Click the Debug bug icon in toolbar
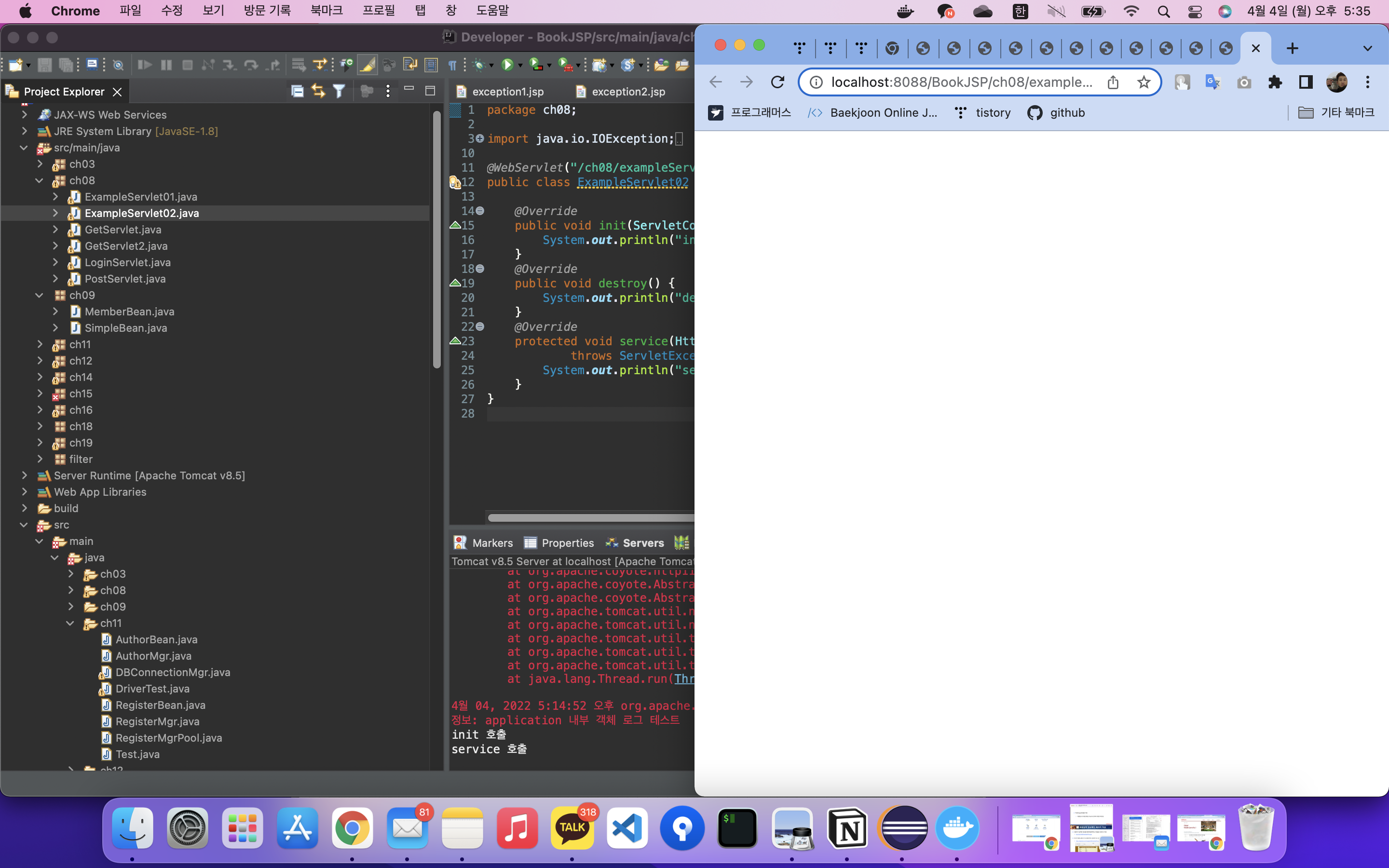This screenshot has height=868, width=1389. pos(479,65)
